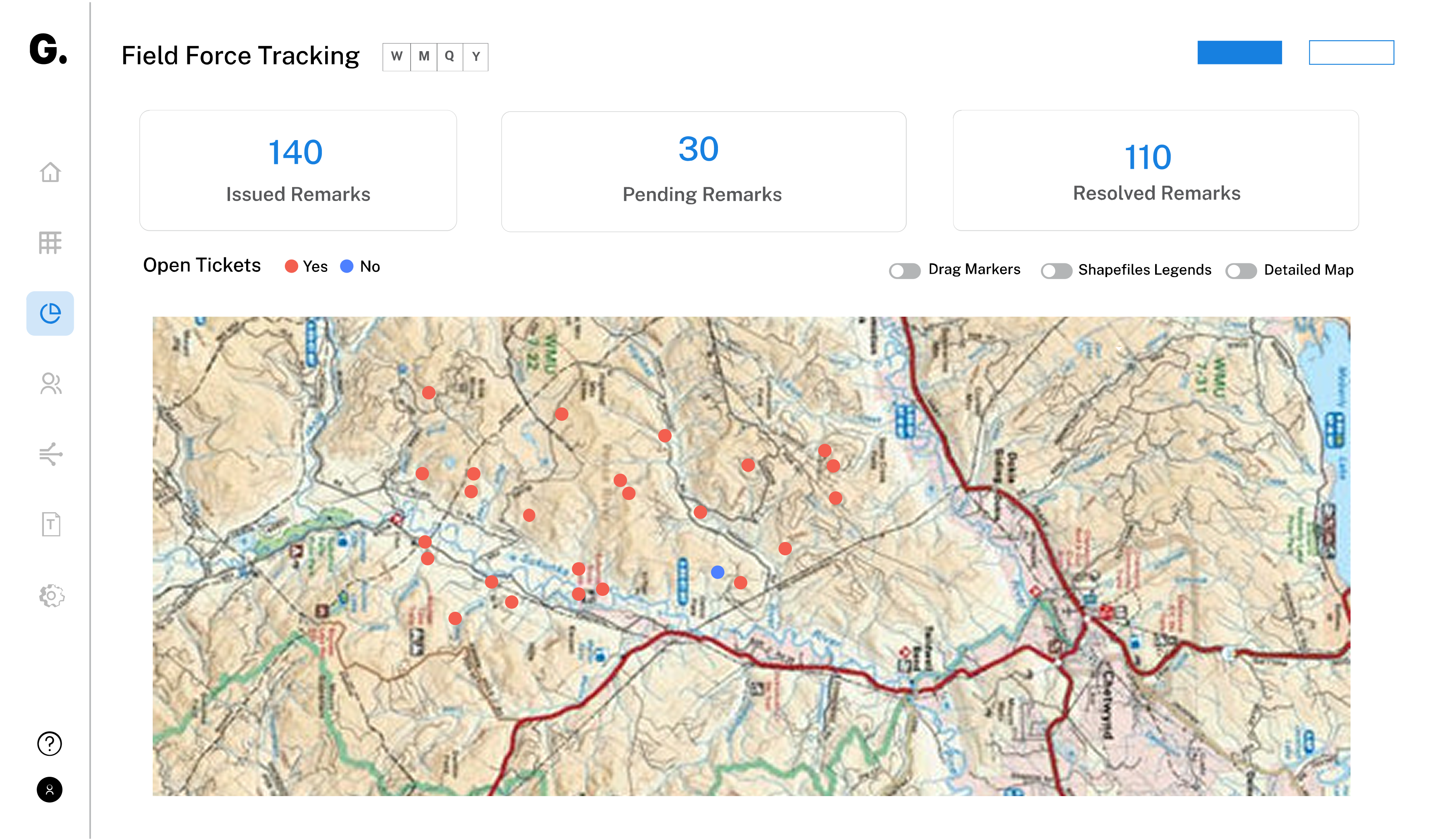The width and height of the screenshot is (1444, 840).
Task: Click the blue No-ticket map marker
Action: tap(718, 571)
